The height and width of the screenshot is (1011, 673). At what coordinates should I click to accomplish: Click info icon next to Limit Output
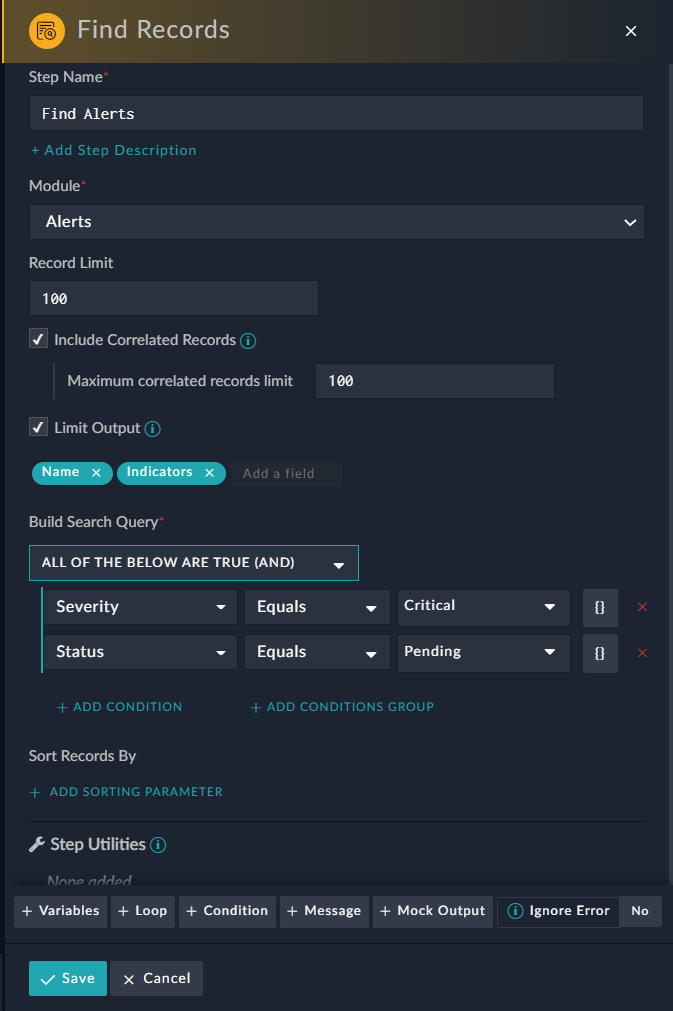[x=153, y=428]
